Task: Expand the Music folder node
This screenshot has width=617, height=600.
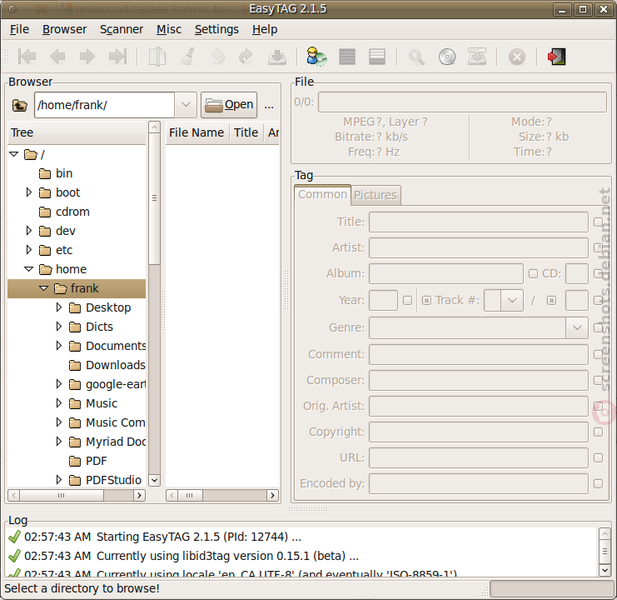Action: (59, 403)
